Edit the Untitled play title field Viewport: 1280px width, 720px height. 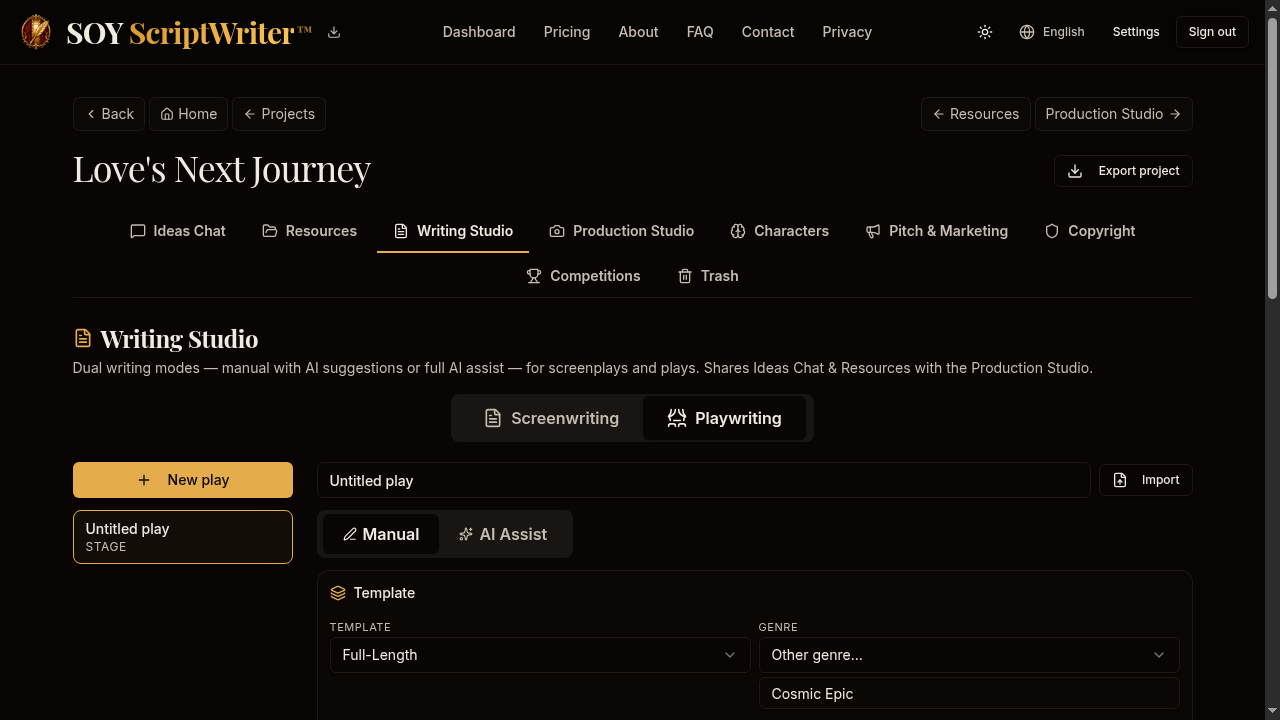703,480
